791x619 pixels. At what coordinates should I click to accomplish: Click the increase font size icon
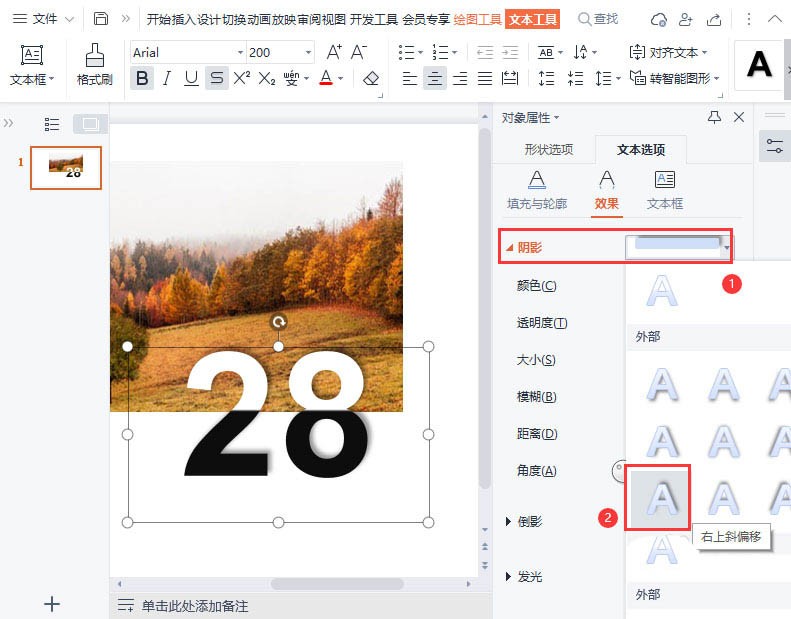334,52
